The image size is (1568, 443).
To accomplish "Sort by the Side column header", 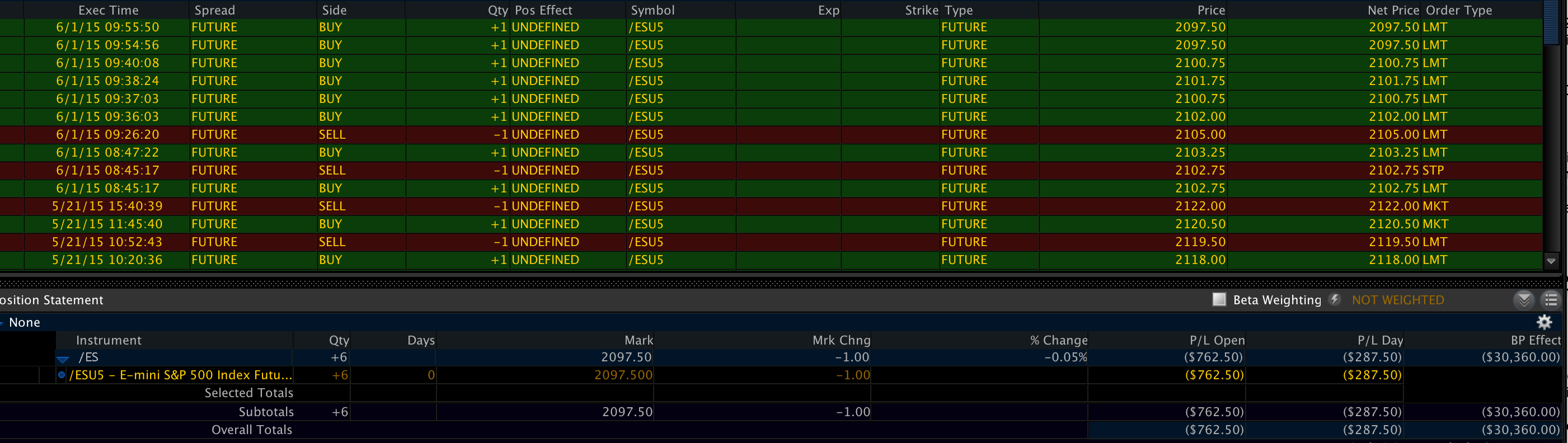I will [334, 10].
